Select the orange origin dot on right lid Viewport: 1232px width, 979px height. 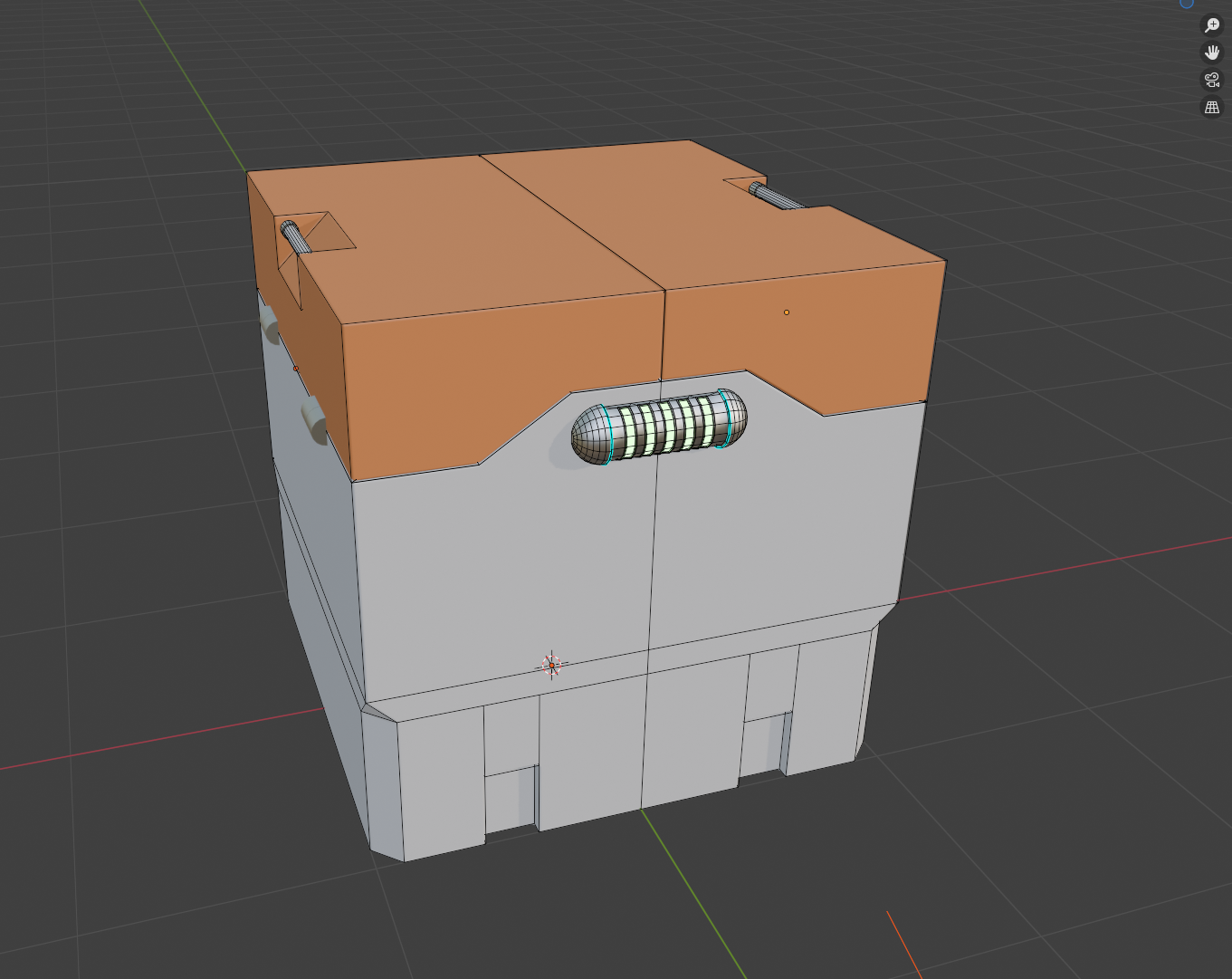point(787,312)
